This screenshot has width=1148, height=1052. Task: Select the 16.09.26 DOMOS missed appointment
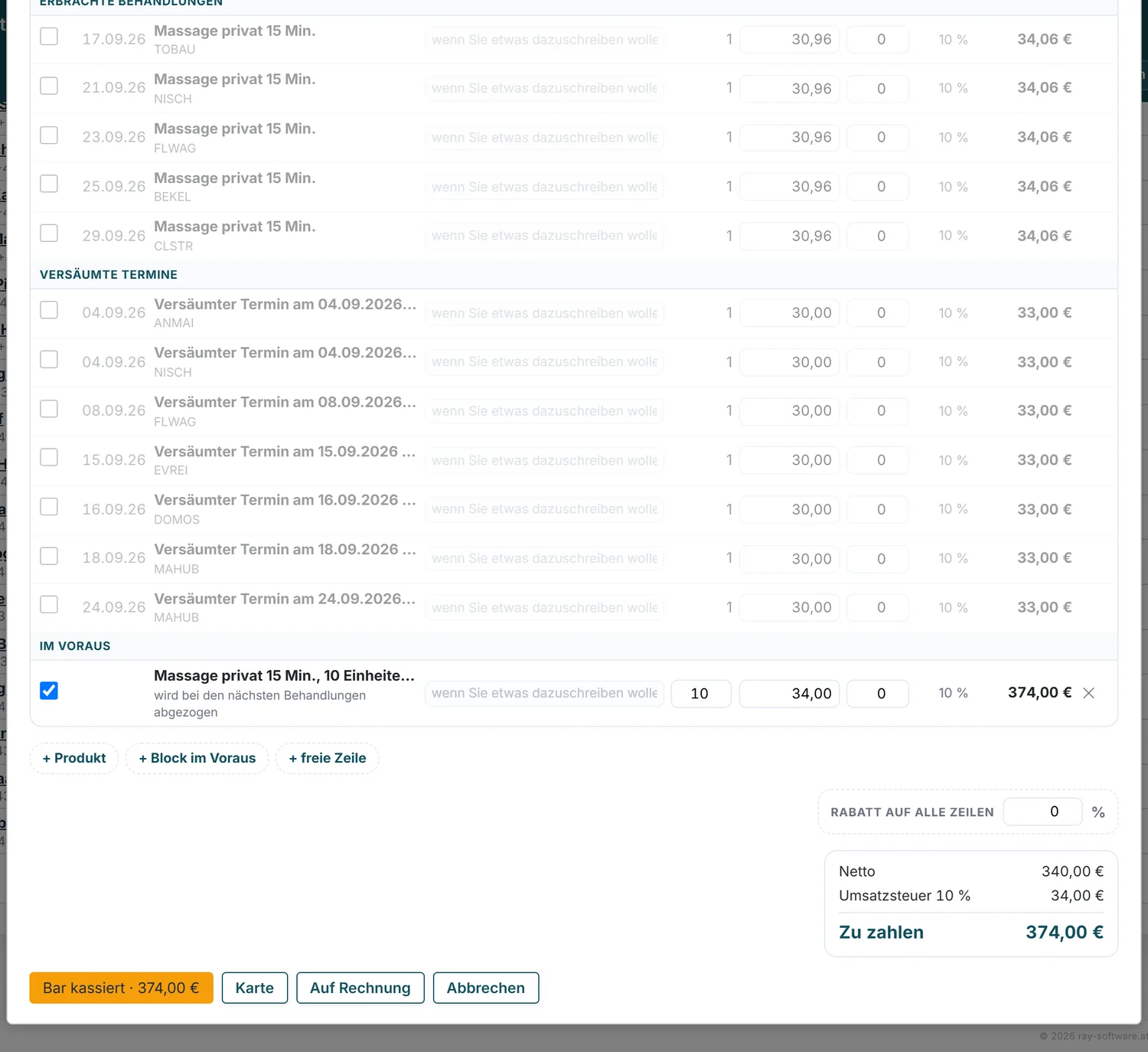(49, 506)
